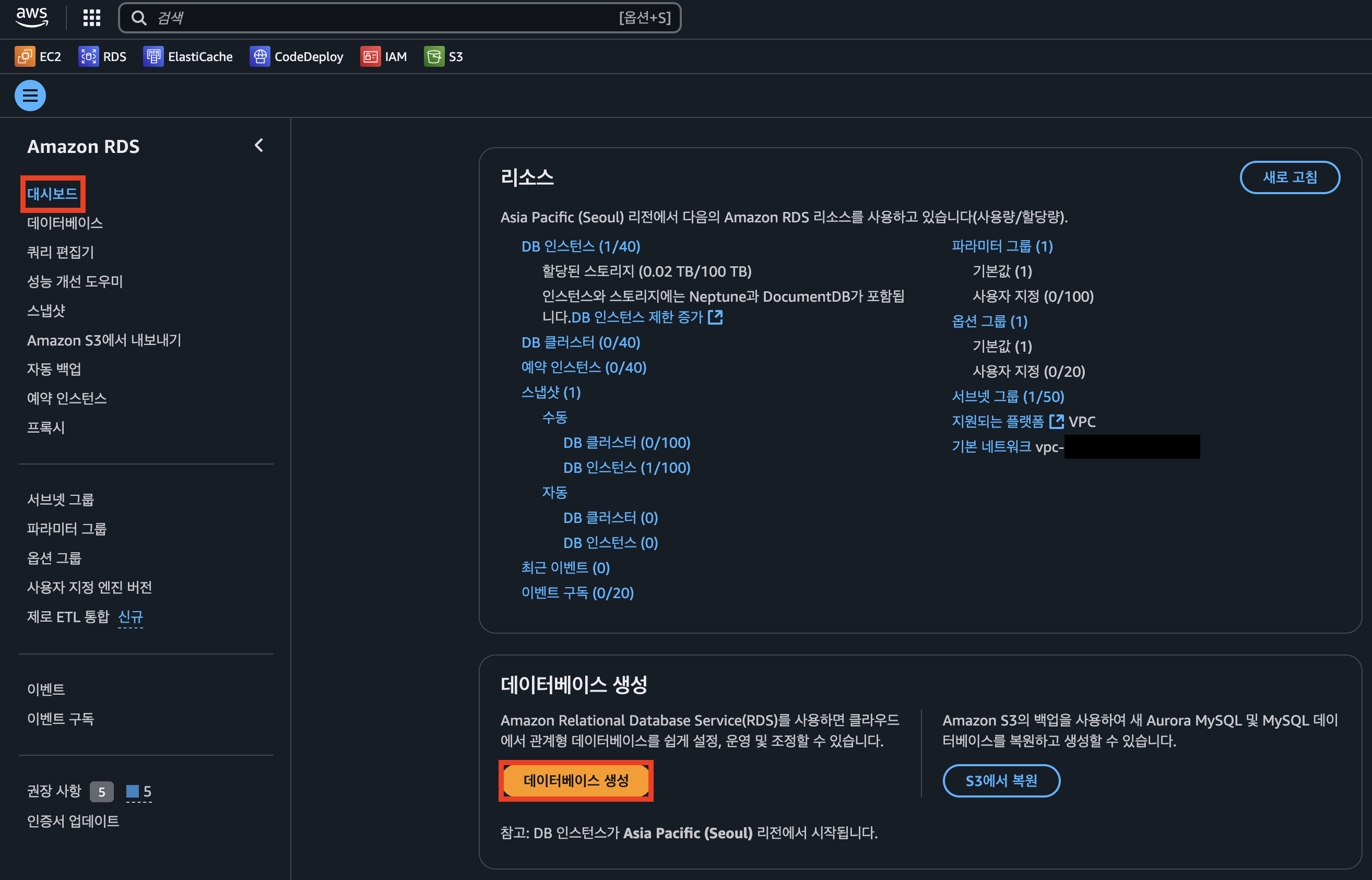This screenshot has height=880, width=1372.
Task: Click the 권장 사항 badge showing 5
Action: [x=102, y=791]
